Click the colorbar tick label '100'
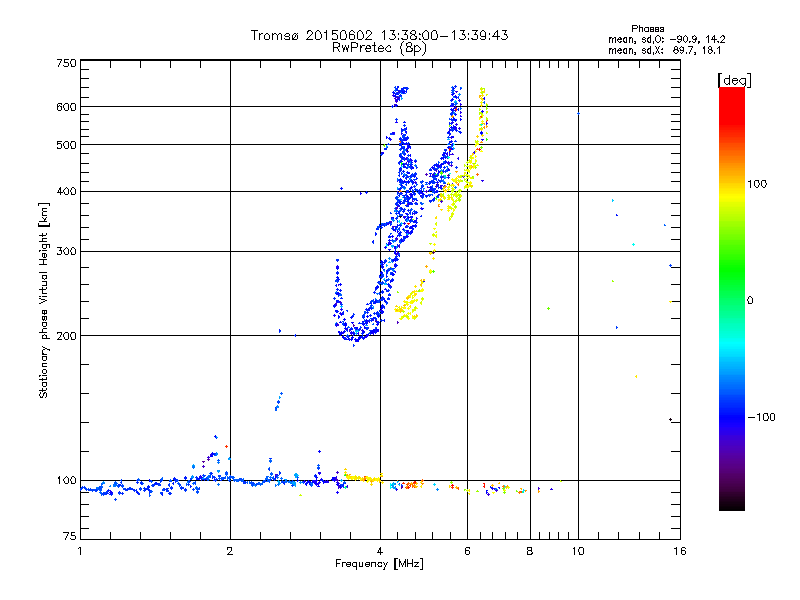Viewport: 800px width, 600px height. (x=757, y=184)
